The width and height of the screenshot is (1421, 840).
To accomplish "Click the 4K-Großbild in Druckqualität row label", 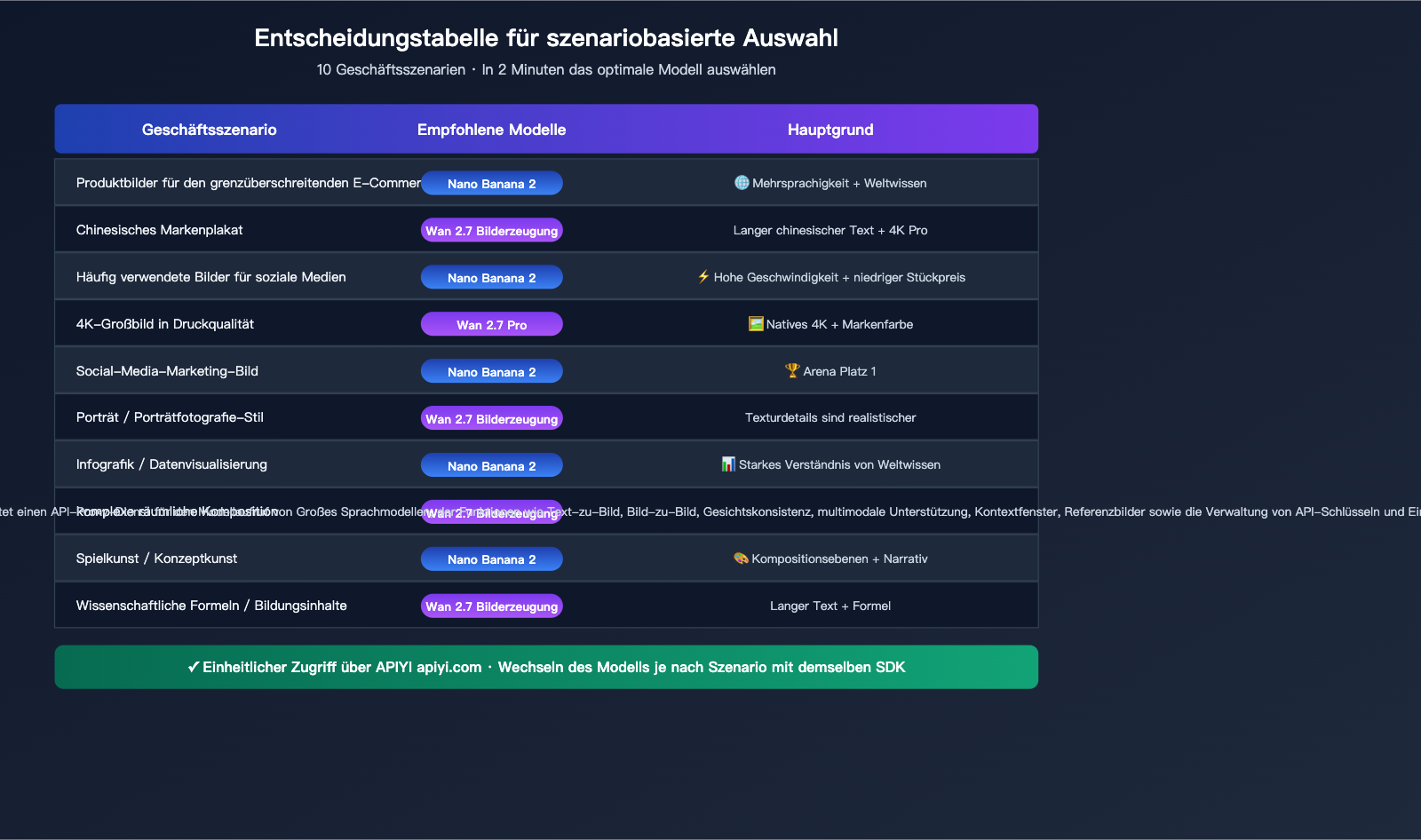I will tap(165, 324).
